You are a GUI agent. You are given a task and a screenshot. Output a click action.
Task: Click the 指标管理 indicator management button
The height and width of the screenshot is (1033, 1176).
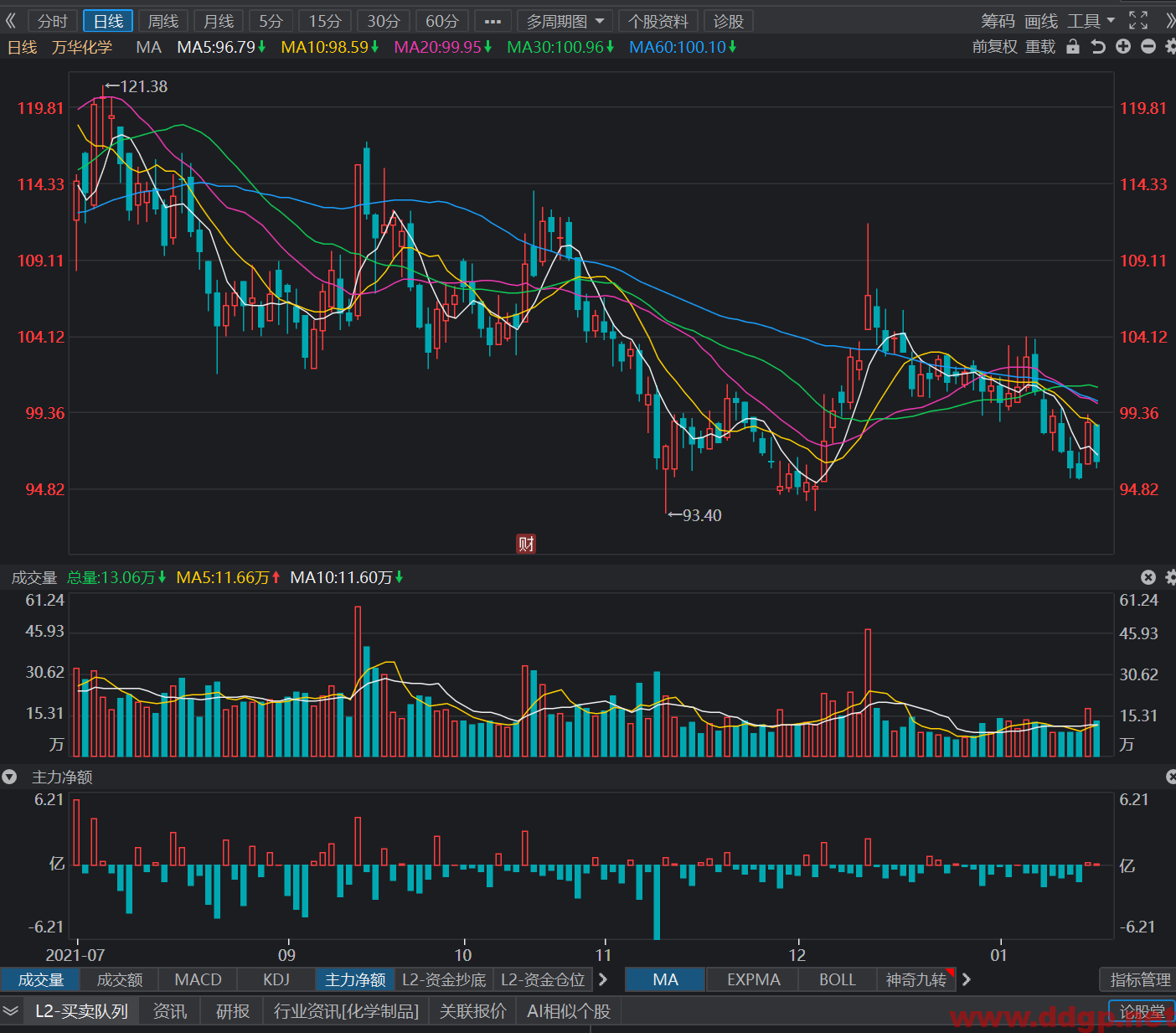tap(1140, 979)
